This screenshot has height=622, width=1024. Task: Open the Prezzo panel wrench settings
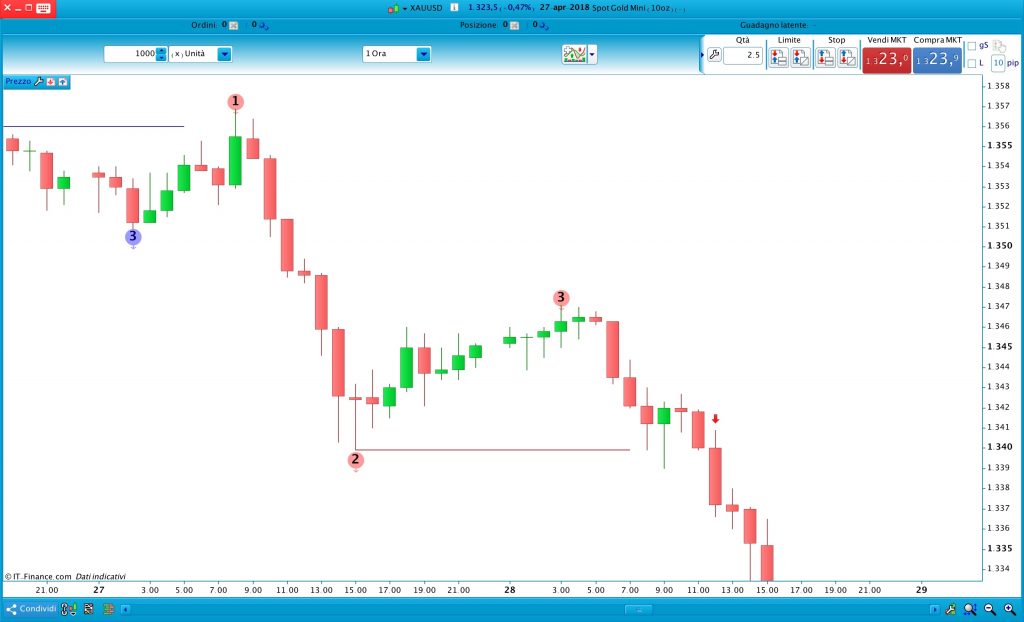pos(39,82)
